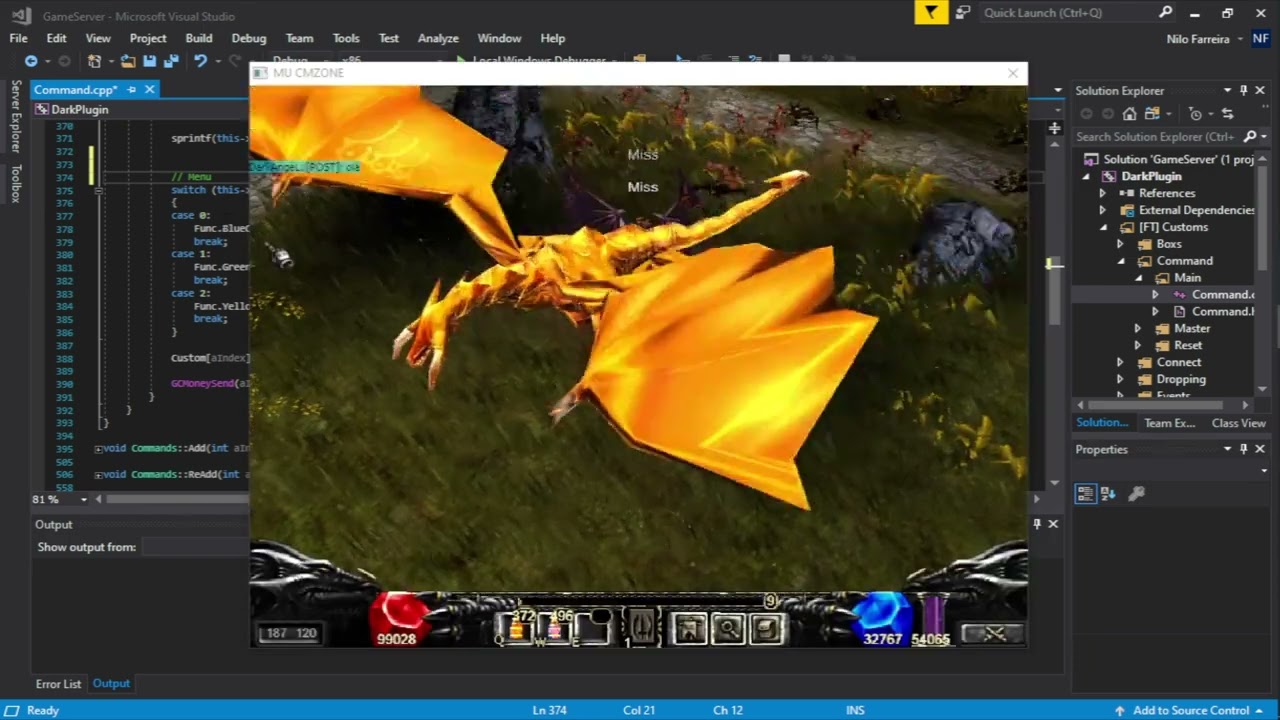Select the Command.cpp file in tree
The image size is (1280, 720).
(x=1222, y=295)
